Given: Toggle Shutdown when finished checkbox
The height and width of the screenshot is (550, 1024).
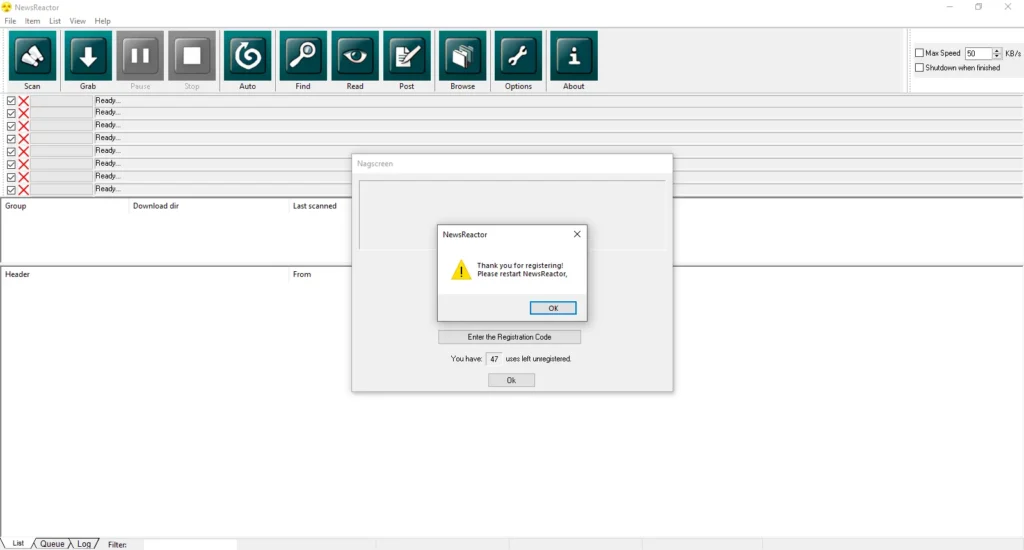Looking at the screenshot, I should [x=920, y=68].
